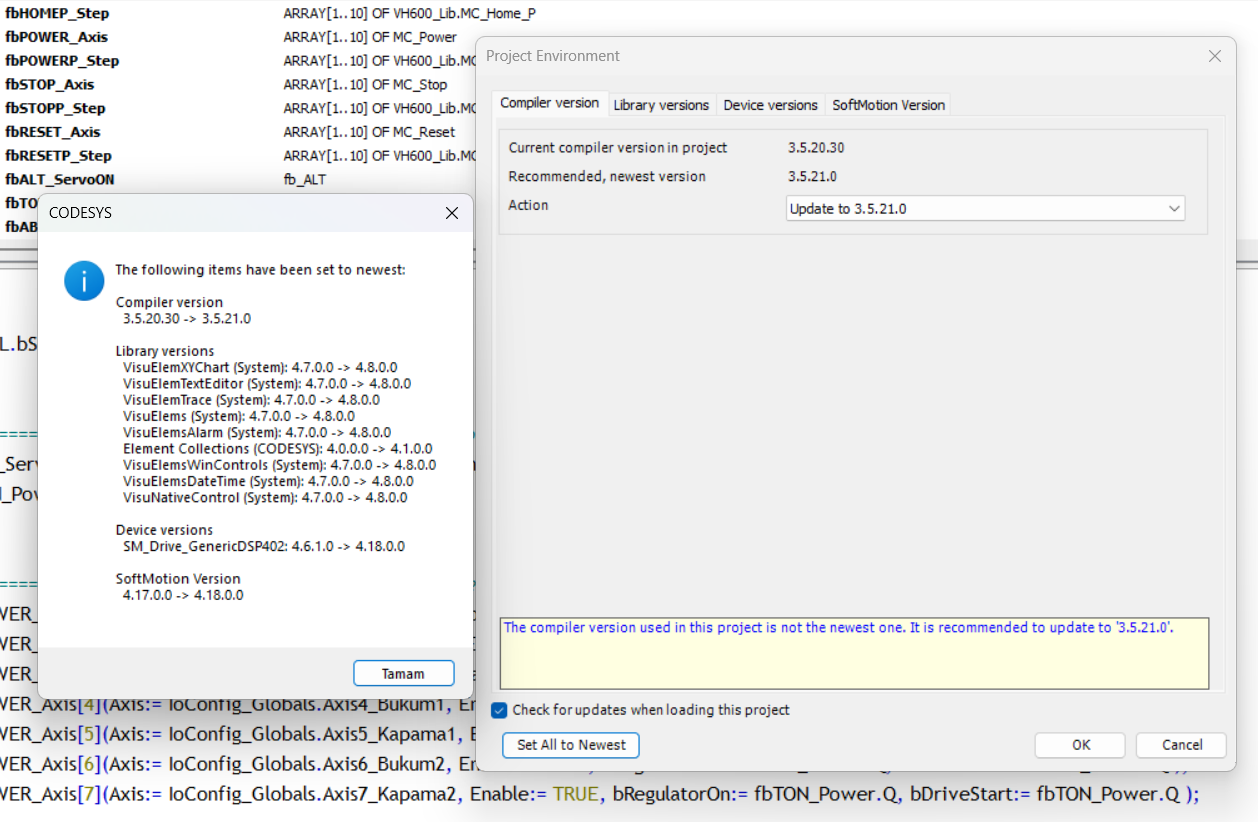Viewport: 1258px width, 822px height.
Task: Click the yellow compiler recommendation message box
Action: [x=854, y=653]
